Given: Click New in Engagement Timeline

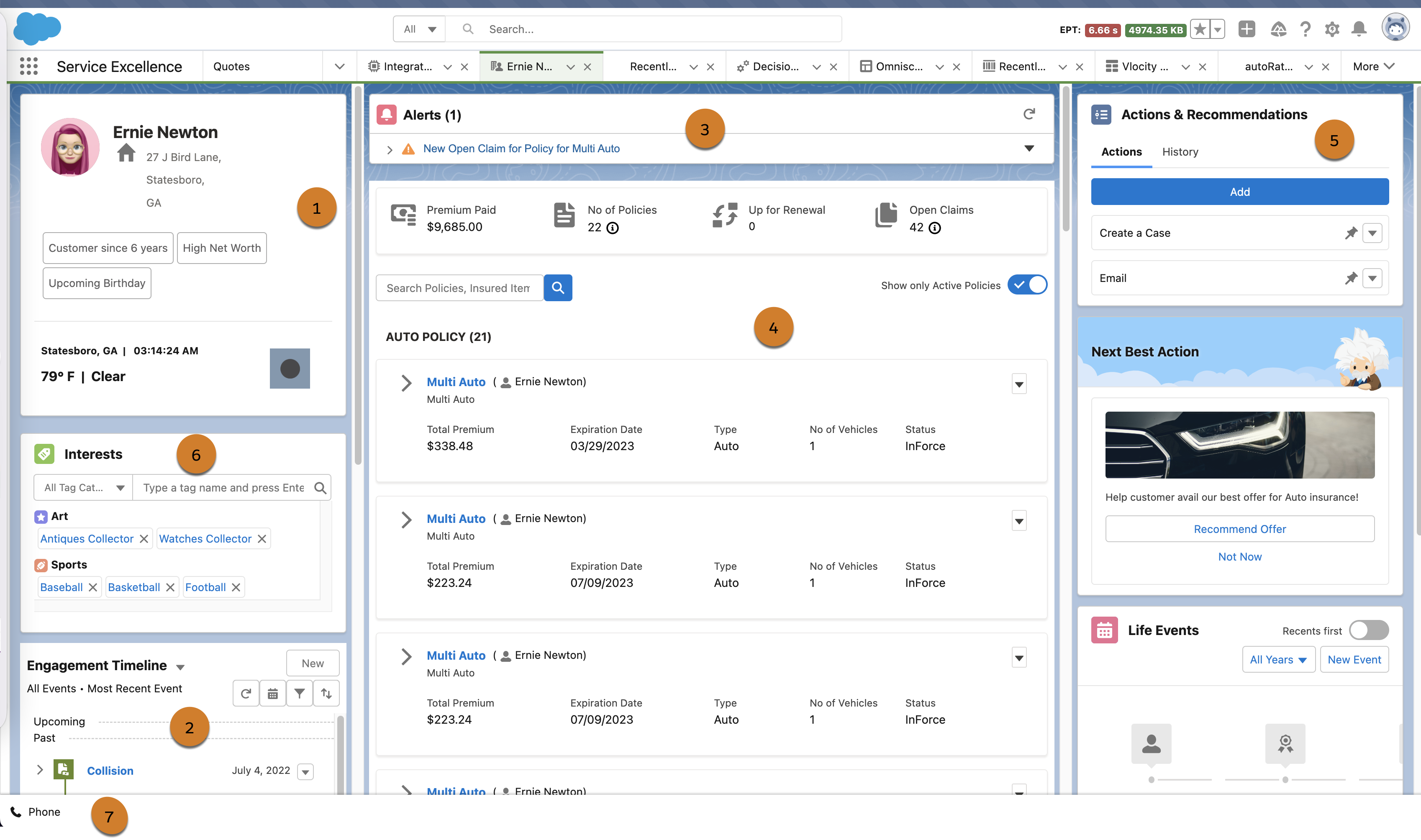Looking at the screenshot, I should pos(313,663).
